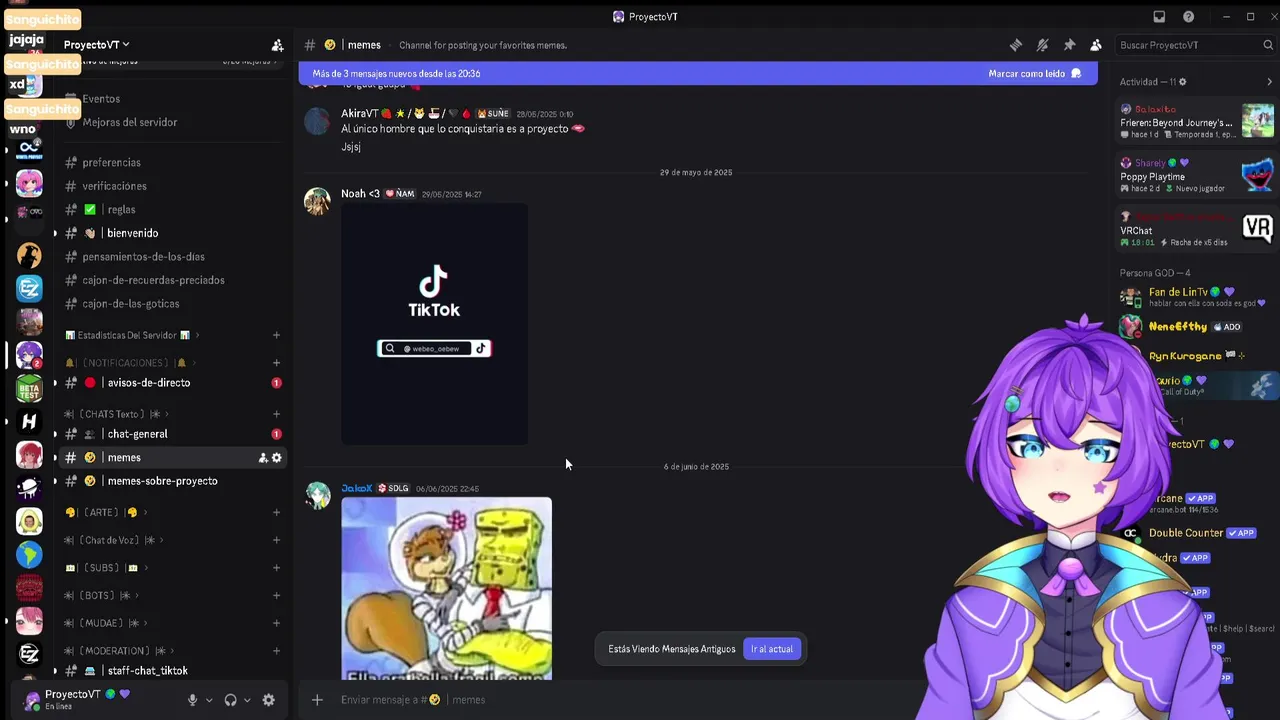Screen dimensions: 1280x720
Task: Open staff-chat_tiktok channel
Action: 147,671
